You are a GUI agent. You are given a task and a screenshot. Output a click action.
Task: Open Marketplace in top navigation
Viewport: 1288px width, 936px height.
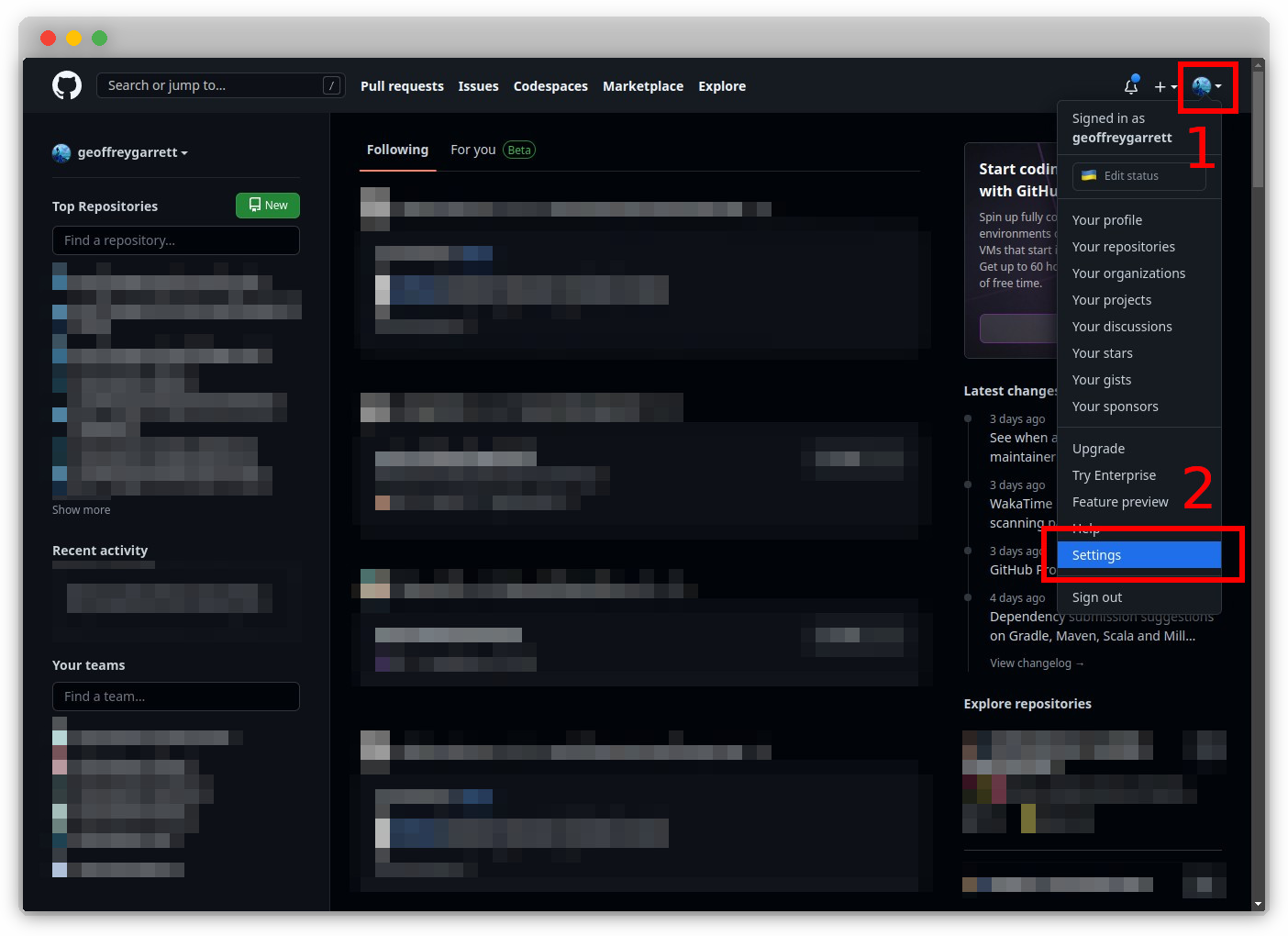[x=643, y=86]
